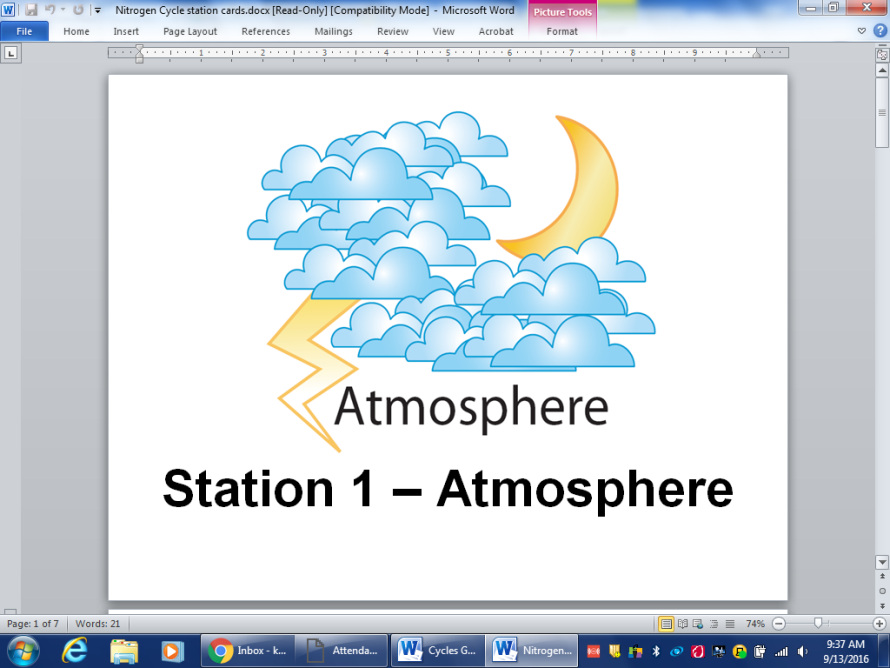The image size is (890, 668).
Task: Switch to Web Layout view
Action: pos(697,623)
